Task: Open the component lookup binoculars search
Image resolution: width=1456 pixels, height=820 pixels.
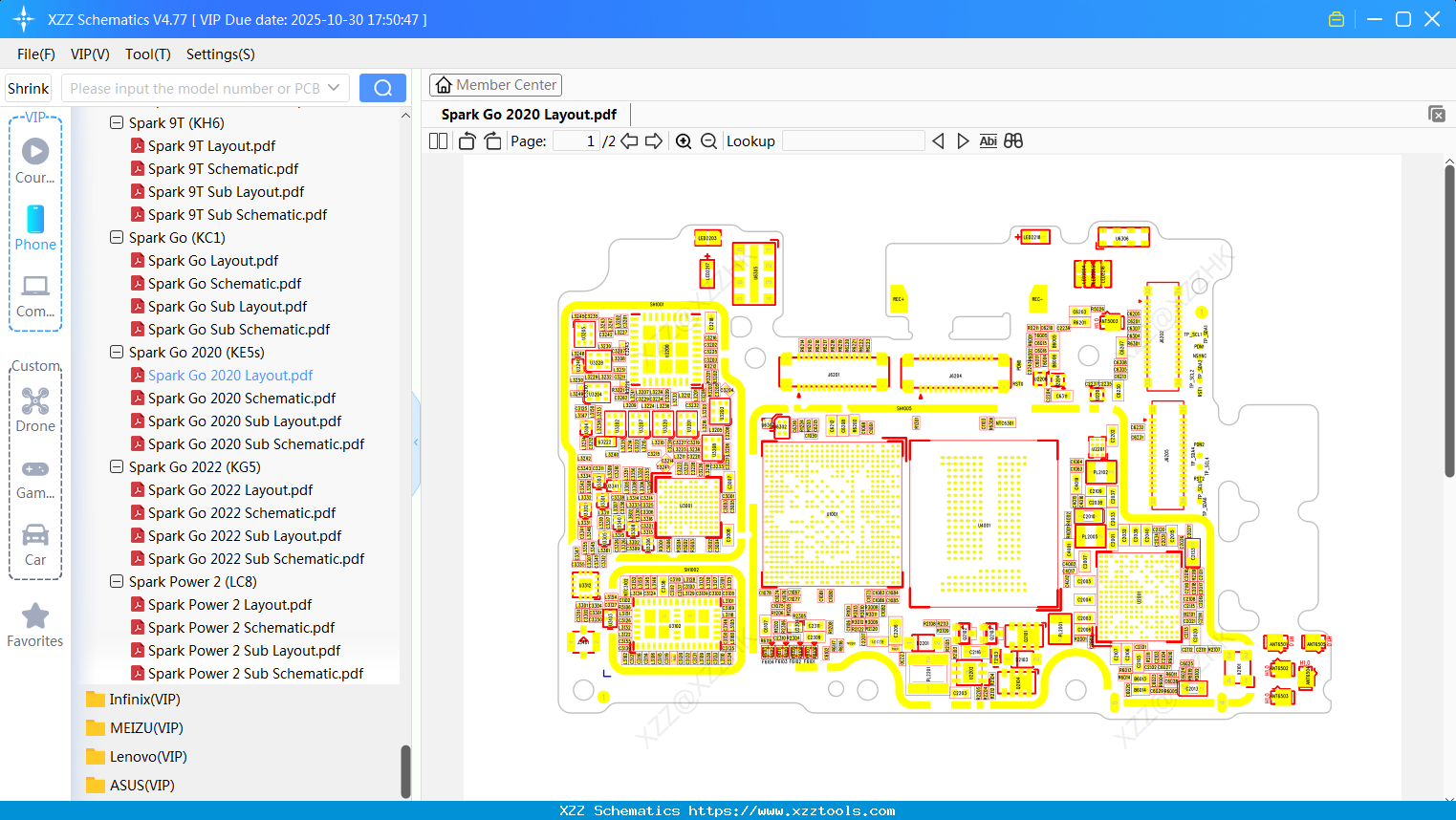Action: 1013,140
